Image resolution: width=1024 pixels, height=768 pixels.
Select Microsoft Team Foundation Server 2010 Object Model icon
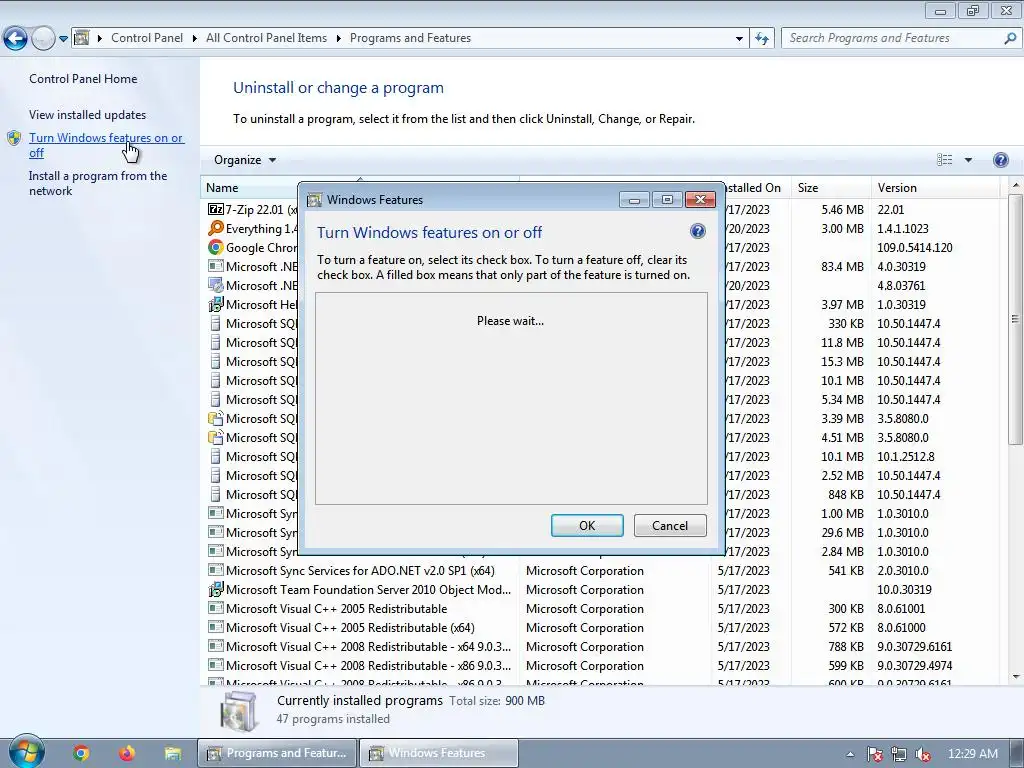(216, 589)
